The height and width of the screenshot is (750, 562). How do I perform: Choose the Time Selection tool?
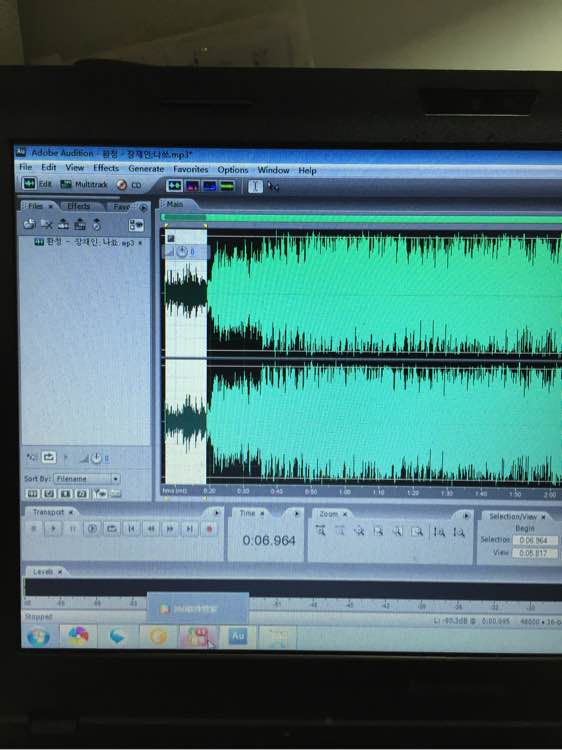point(255,186)
